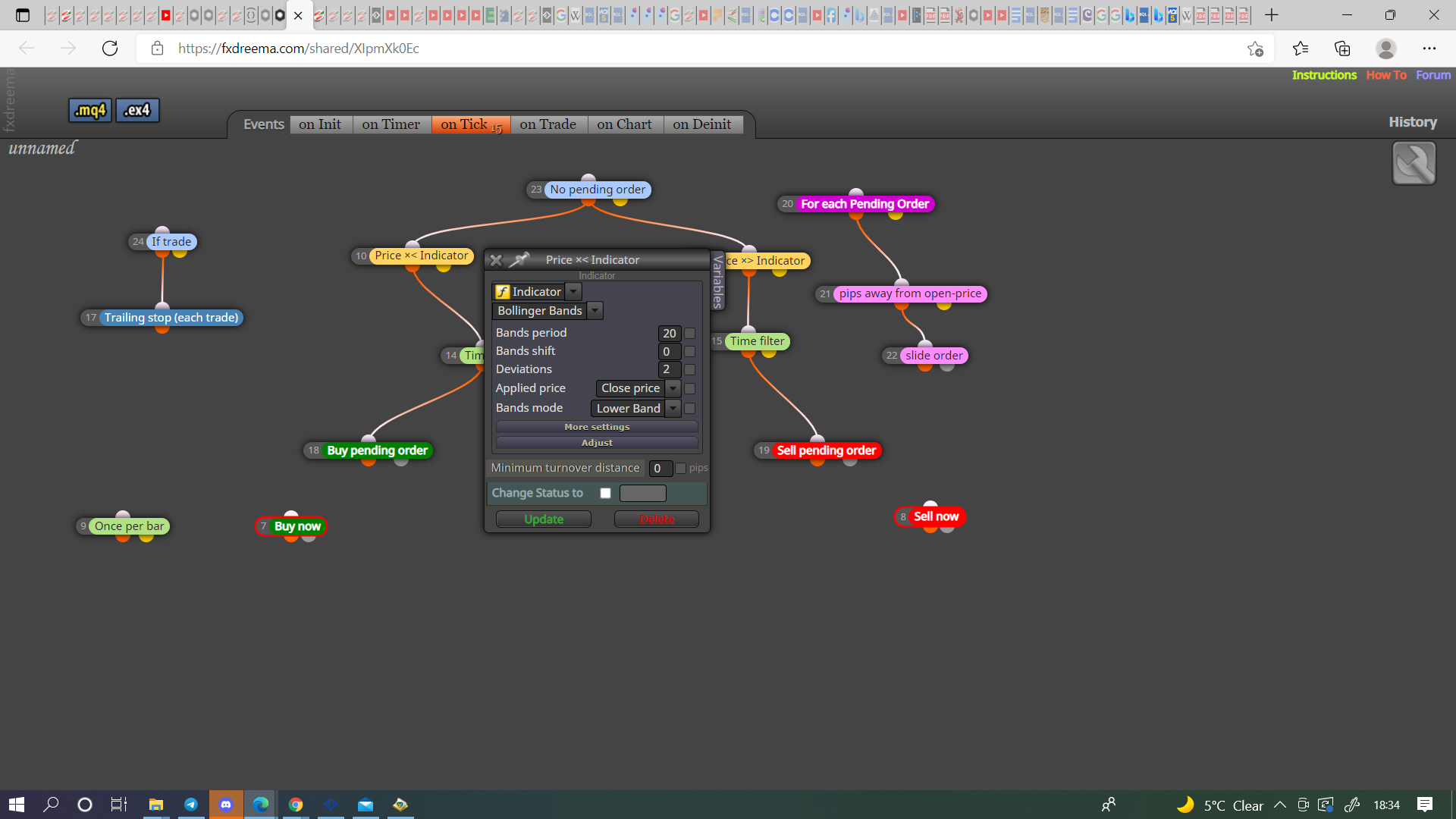Click the Change Status color field
1456x819 pixels.
643,493
